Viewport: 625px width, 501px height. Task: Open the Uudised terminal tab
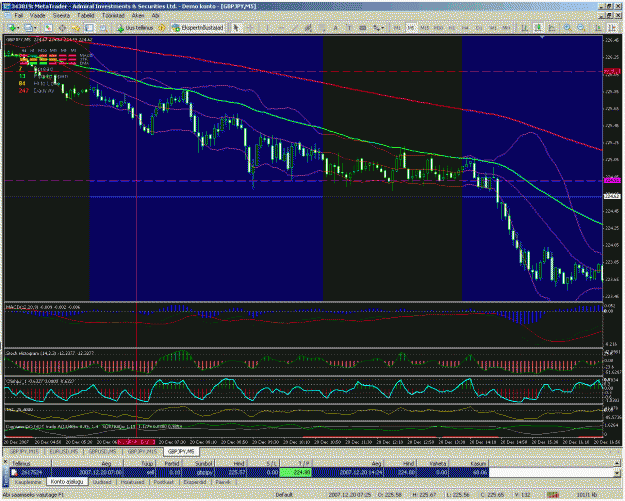pyautogui.click(x=102, y=482)
